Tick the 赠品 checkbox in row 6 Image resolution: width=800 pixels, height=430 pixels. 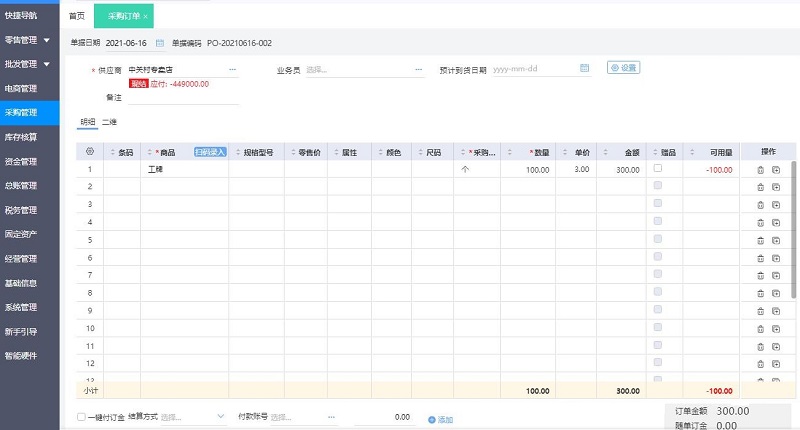658,256
